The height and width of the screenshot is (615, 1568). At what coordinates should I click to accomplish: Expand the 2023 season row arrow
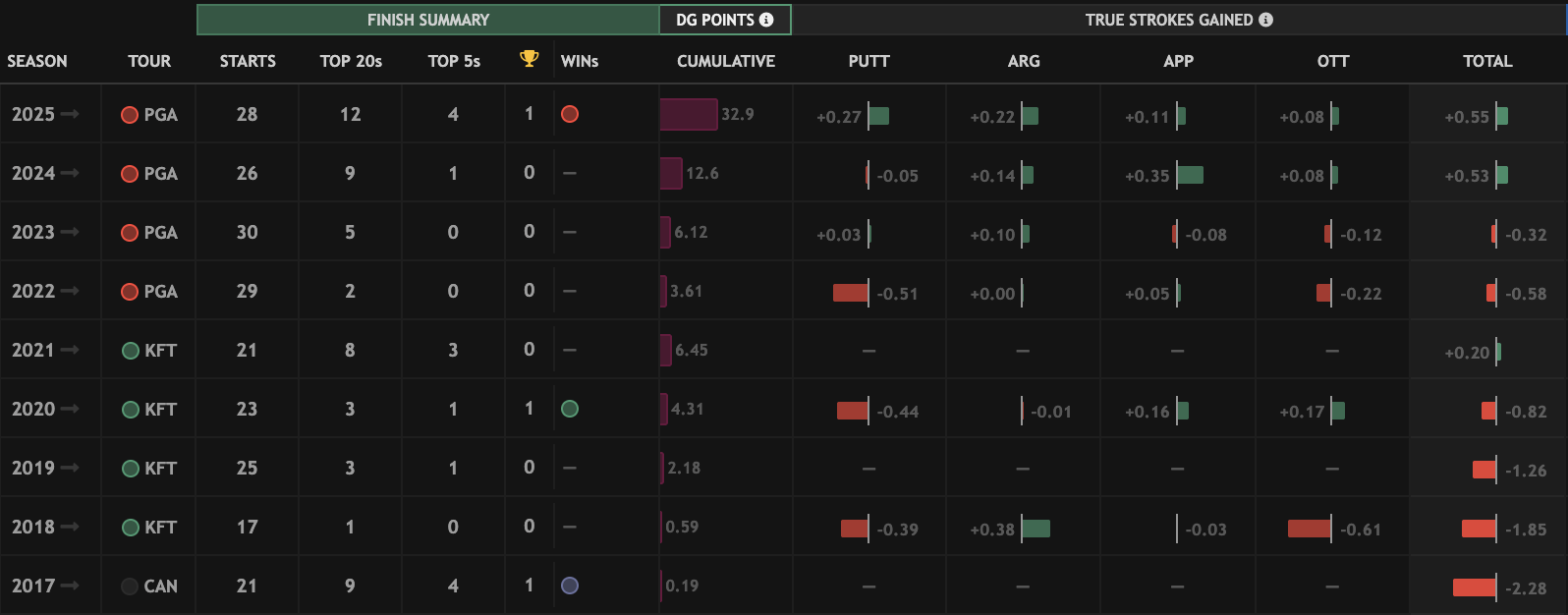pos(70,232)
